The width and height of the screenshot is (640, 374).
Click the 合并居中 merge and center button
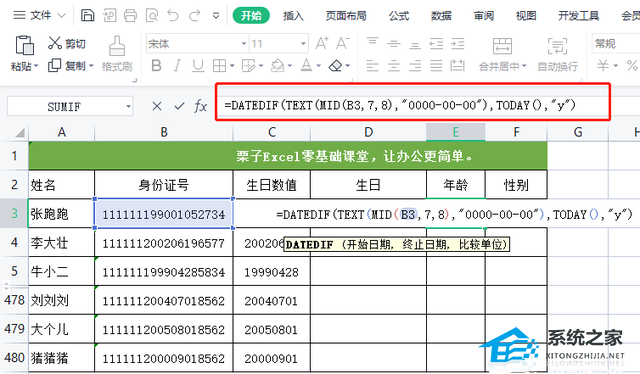point(502,53)
